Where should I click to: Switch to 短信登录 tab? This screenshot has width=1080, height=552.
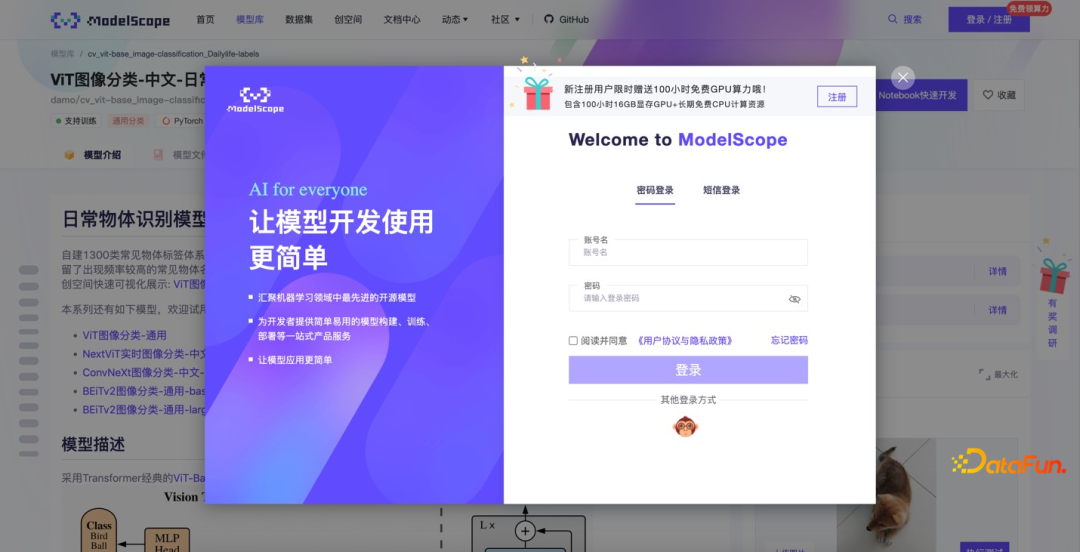(721, 190)
